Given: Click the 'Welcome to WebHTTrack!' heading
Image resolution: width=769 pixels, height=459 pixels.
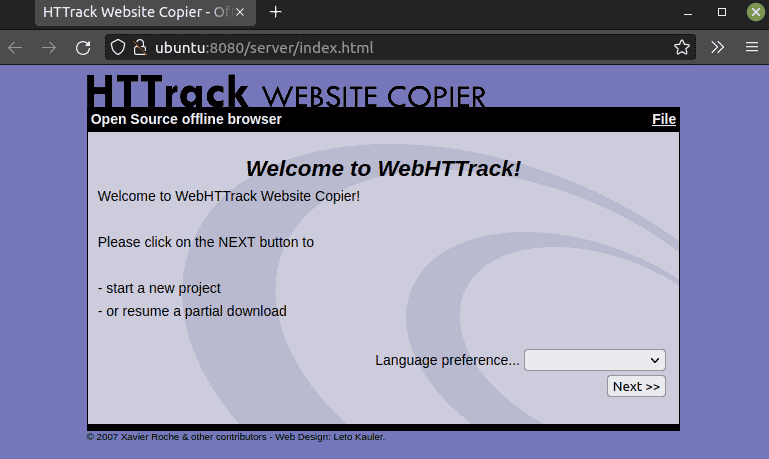Looking at the screenshot, I should [383, 169].
